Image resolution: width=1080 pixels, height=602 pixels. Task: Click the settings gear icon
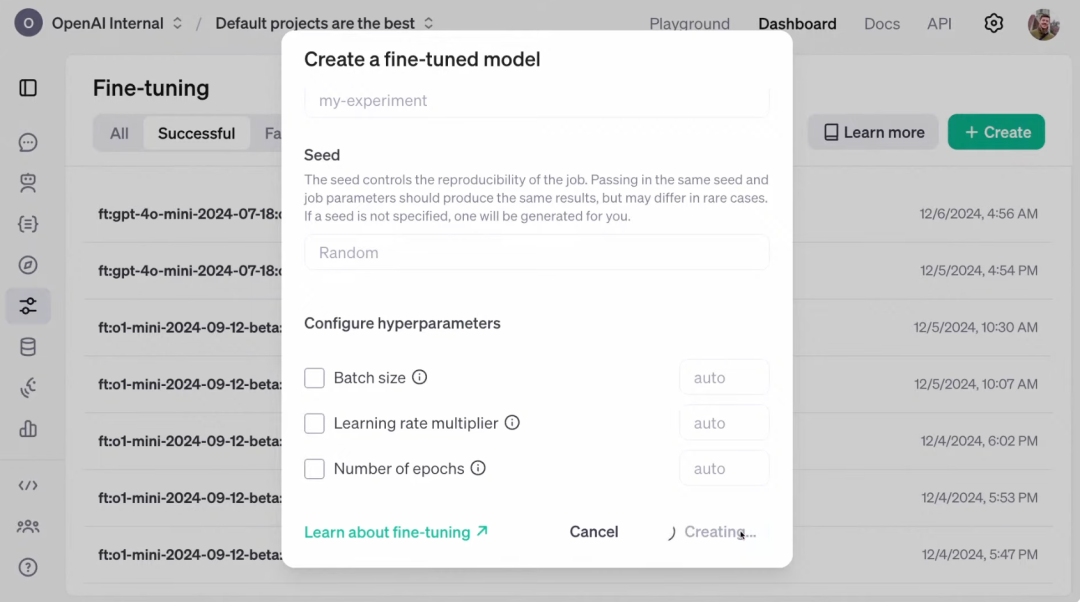[993, 23]
